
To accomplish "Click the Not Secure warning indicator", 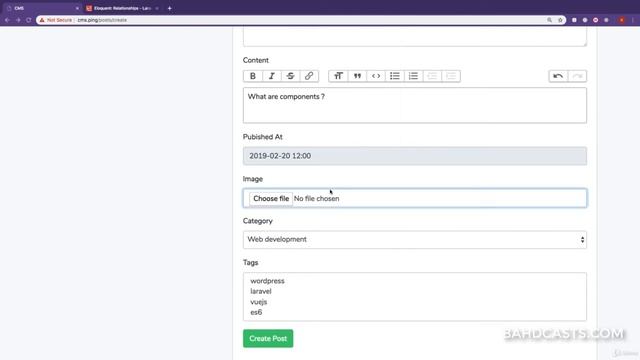I will click(56, 20).
